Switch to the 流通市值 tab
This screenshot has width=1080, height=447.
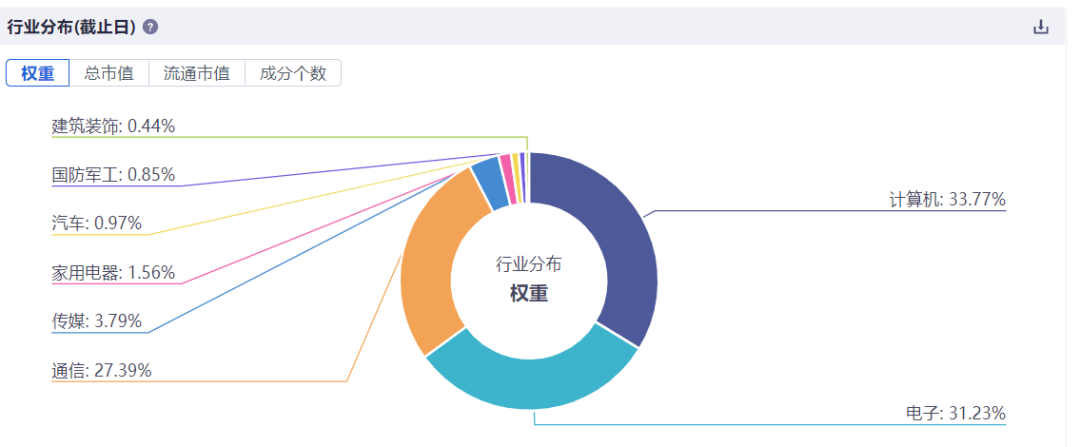pyautogui.click(x=196, y=73)
